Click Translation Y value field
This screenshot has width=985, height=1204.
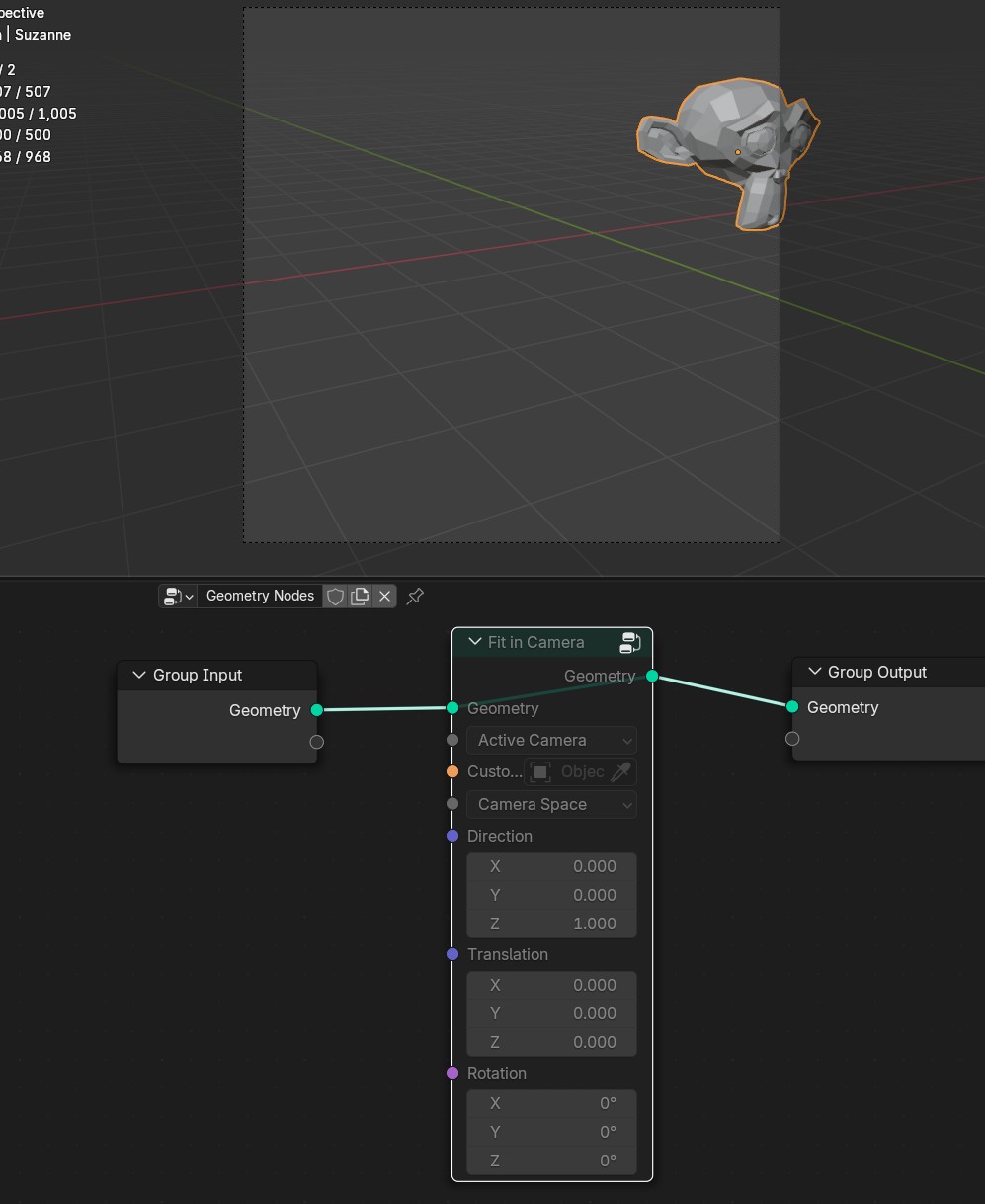(x=551, y=1013)
